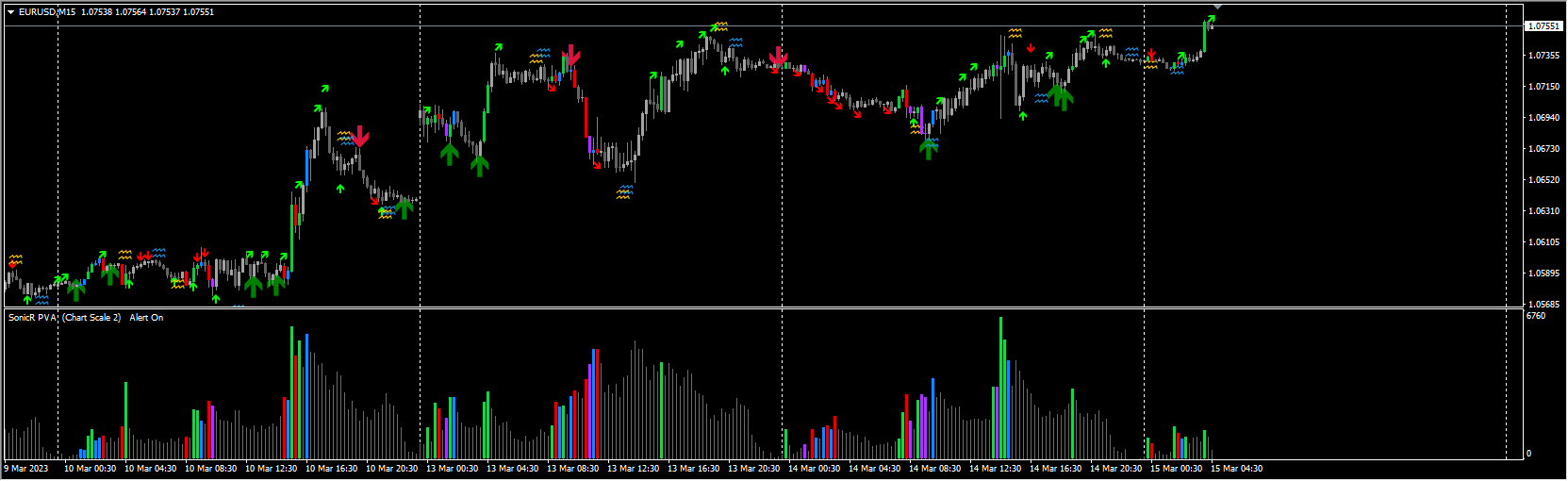Open the chart dropdown triangle beside EURUSD,M15
The height and width of the screenshot is (481, 1568).
pos(10,12)
